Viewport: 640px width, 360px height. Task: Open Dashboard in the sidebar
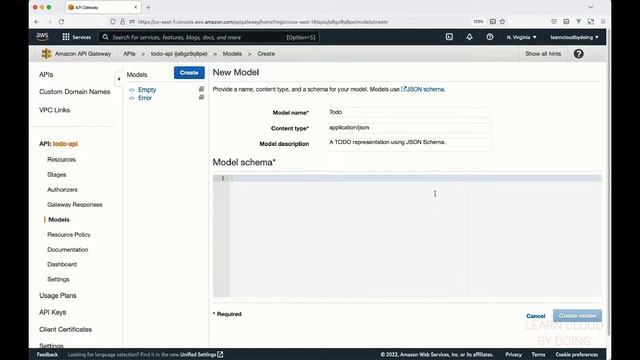pos(62,264)
